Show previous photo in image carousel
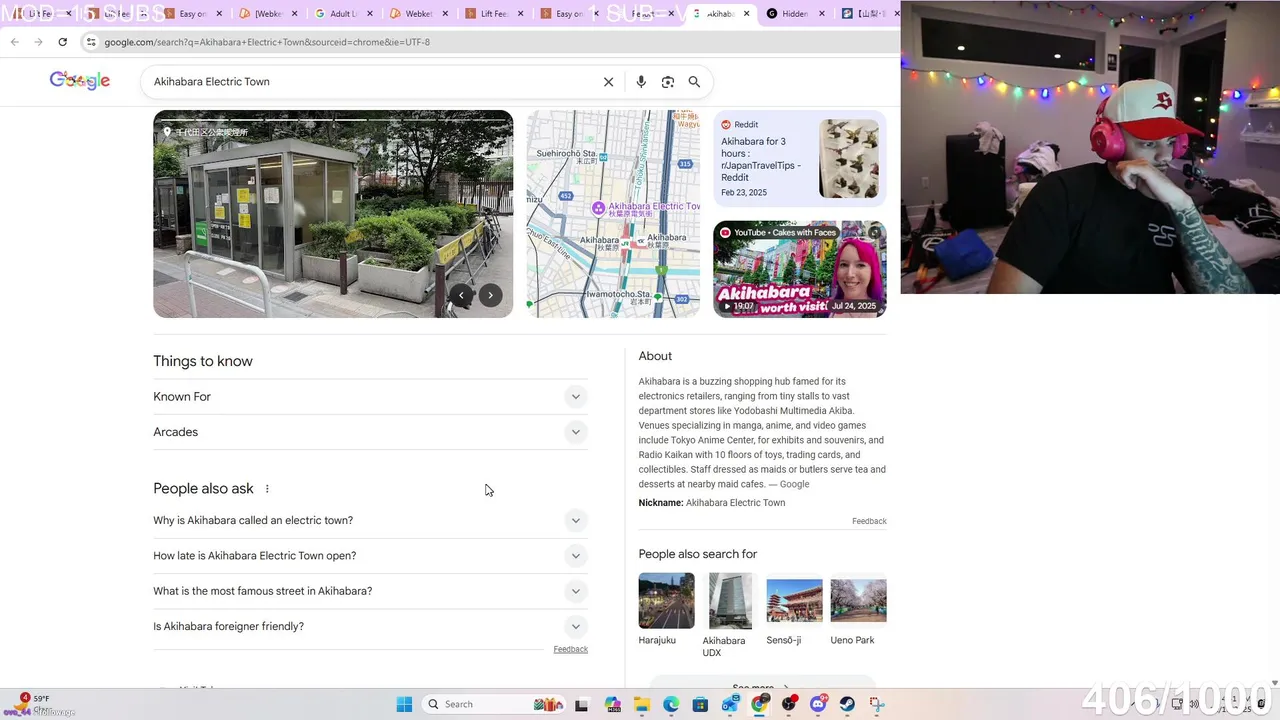The width and height of the screenshot is (1280, 720). pyautogui.click(x=461, y=295)
